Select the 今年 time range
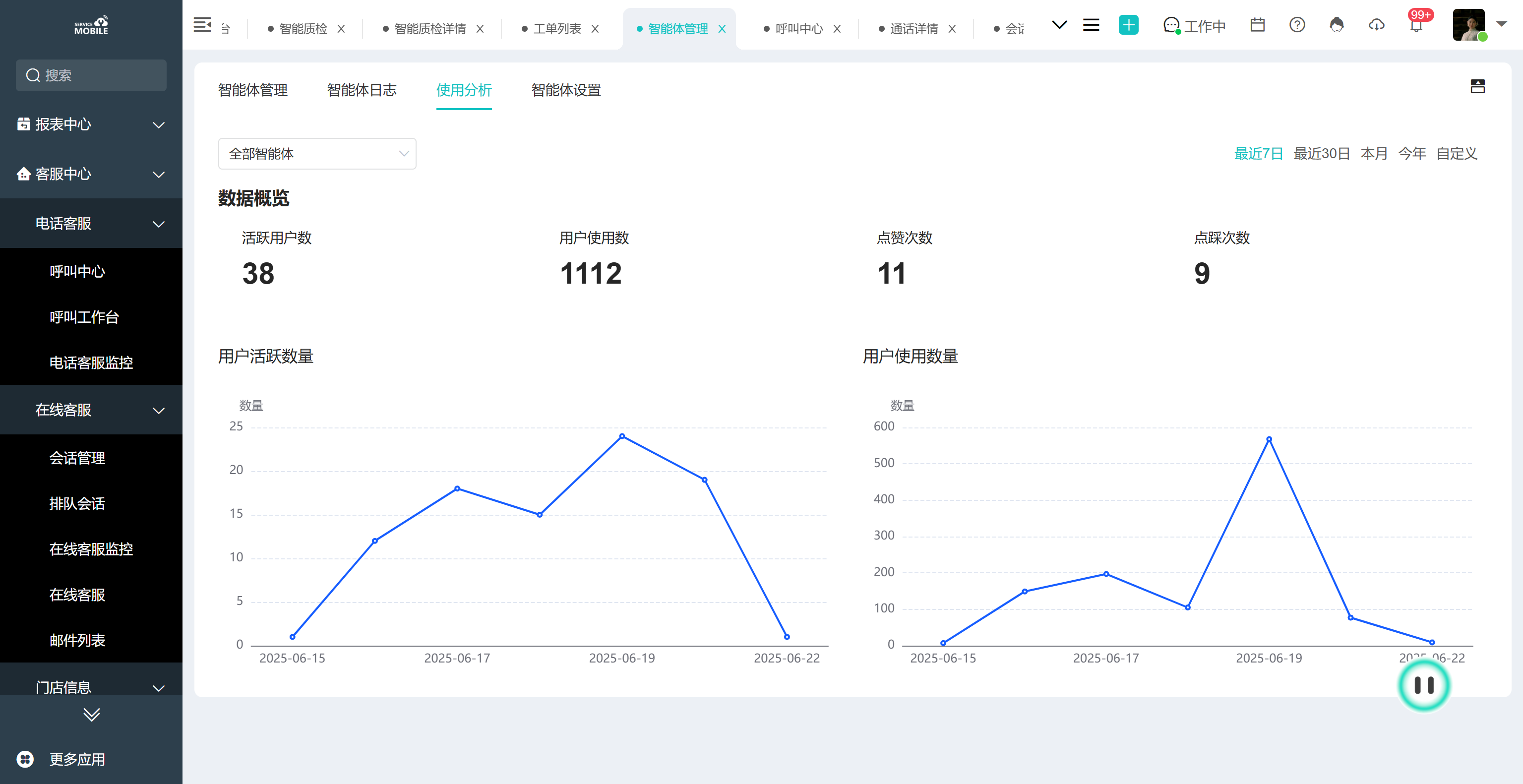The image size is (1523, 784). click(1412, 154)
